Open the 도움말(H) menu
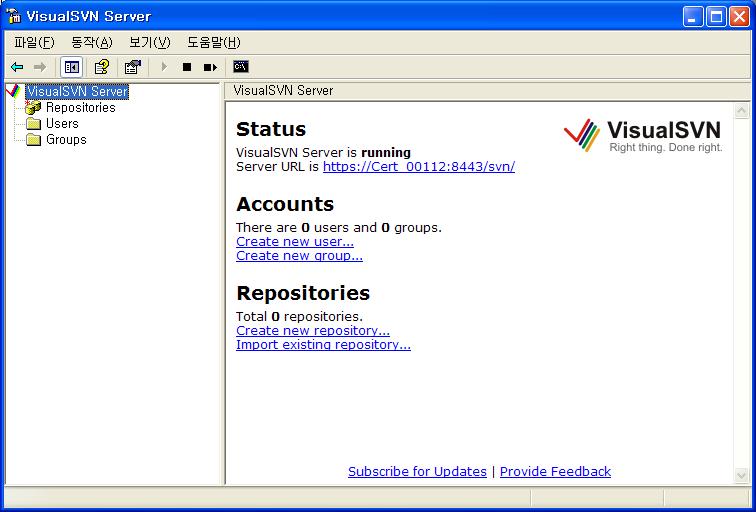The height and width of the screenshot is (512, 756). (x=214, y=42)
